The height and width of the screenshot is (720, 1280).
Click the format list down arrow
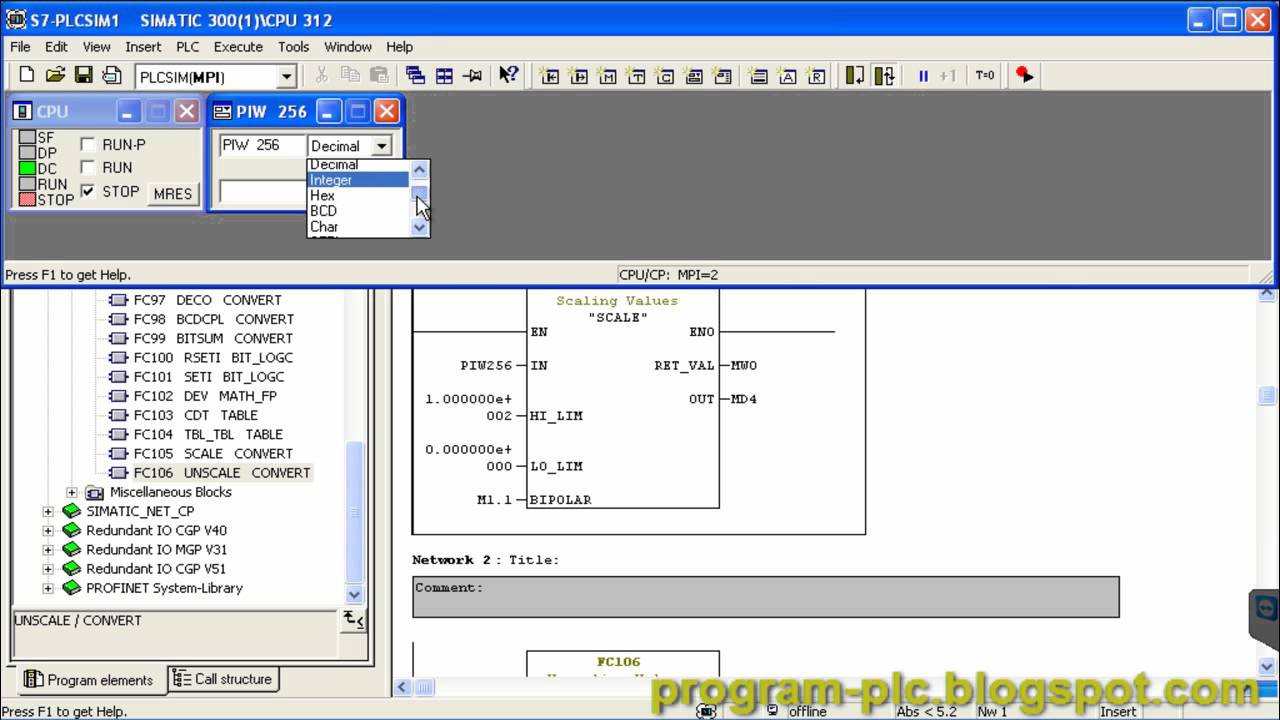pos(420,228)
